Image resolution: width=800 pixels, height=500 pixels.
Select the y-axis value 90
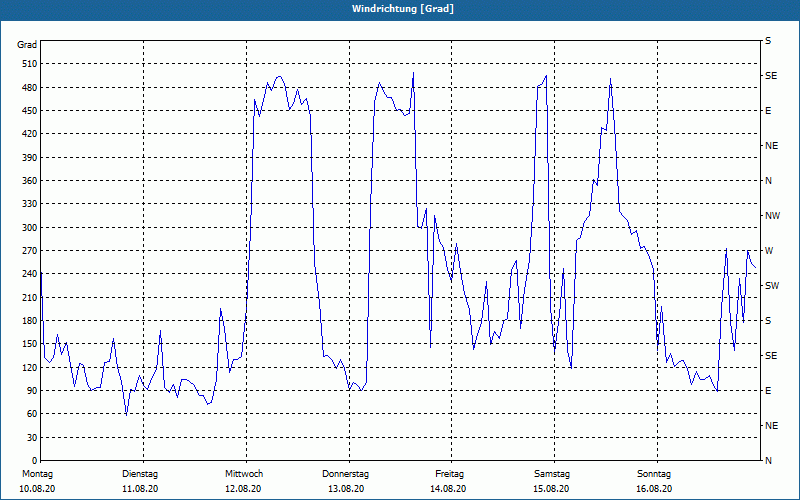33,391
